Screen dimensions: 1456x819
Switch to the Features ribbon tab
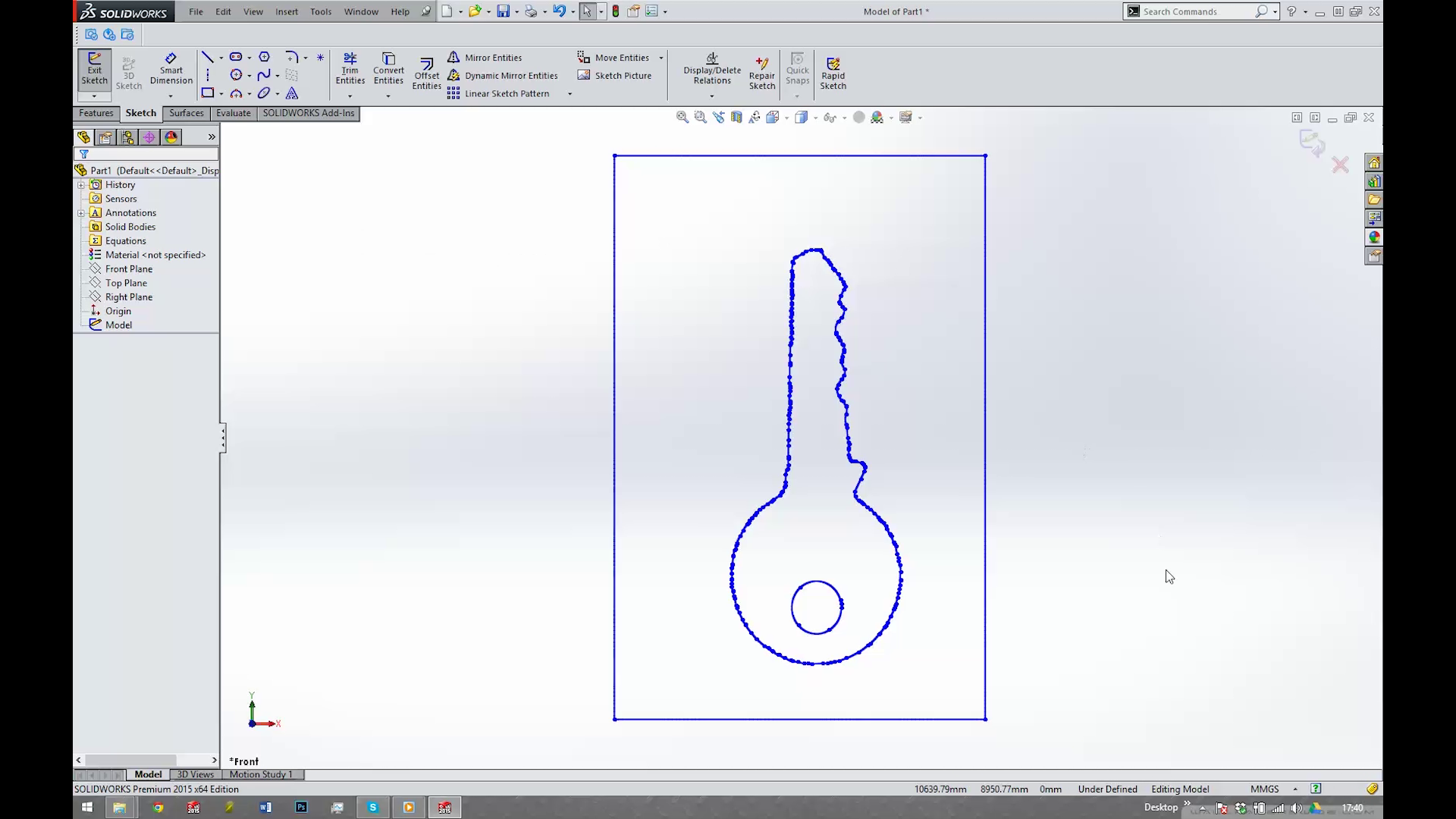[x=96, y=113]
